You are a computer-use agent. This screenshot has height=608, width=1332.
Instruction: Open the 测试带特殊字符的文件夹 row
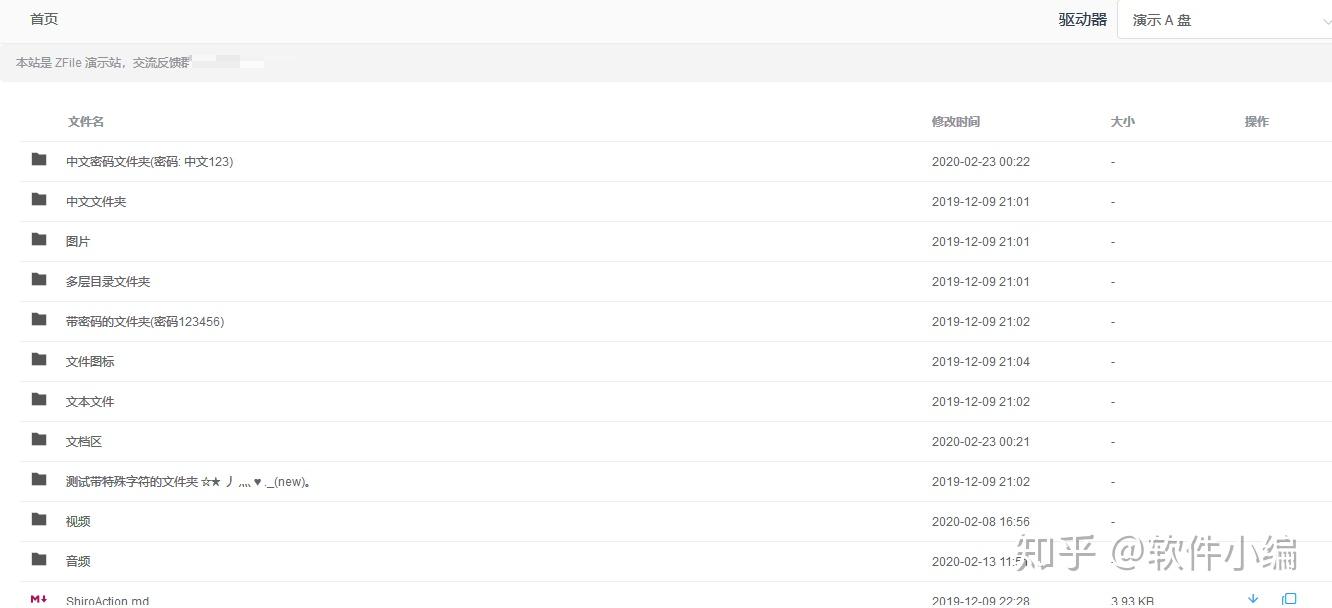click(x=188, y=482)
